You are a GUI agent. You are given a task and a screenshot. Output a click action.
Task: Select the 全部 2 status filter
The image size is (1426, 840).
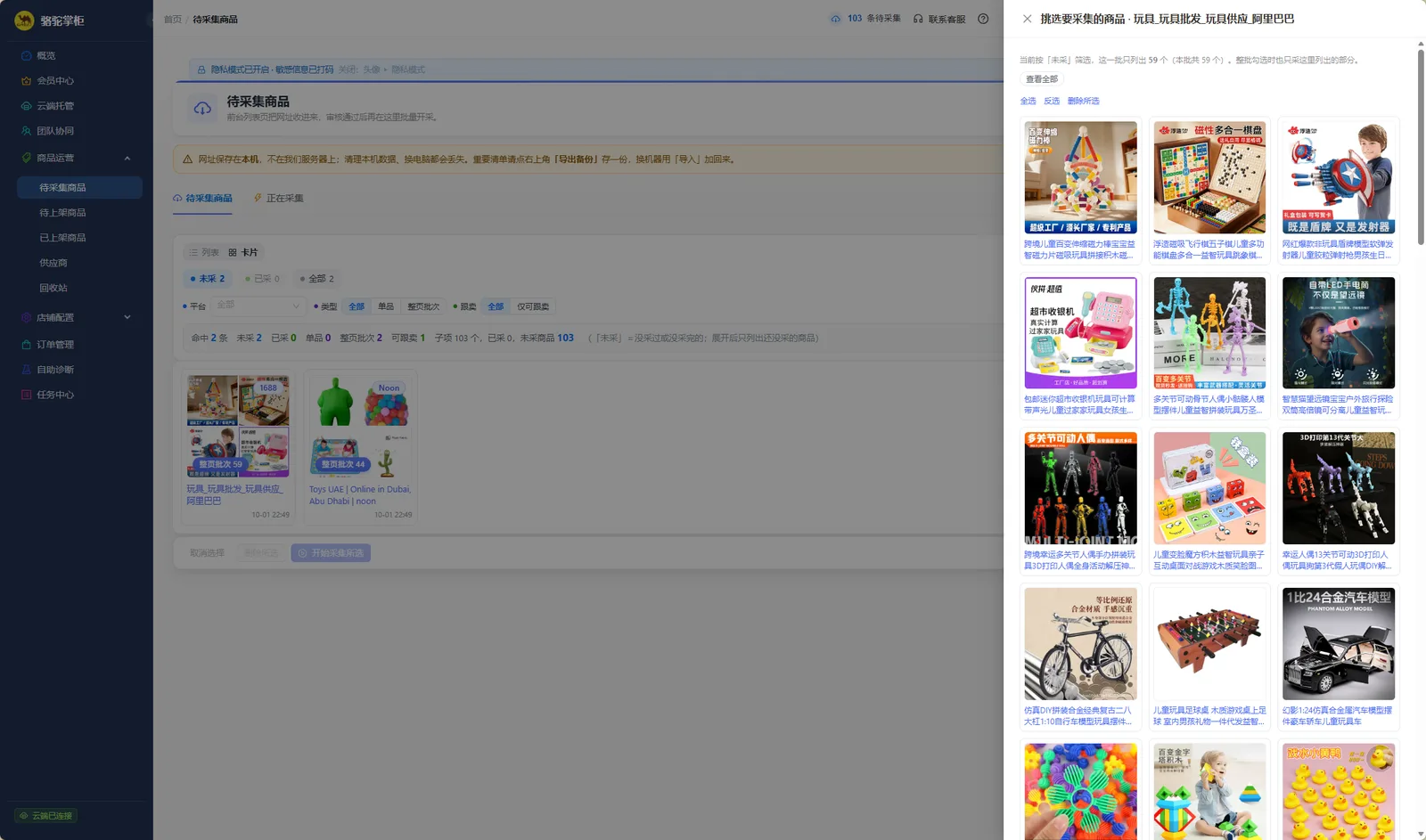(316, 279)
